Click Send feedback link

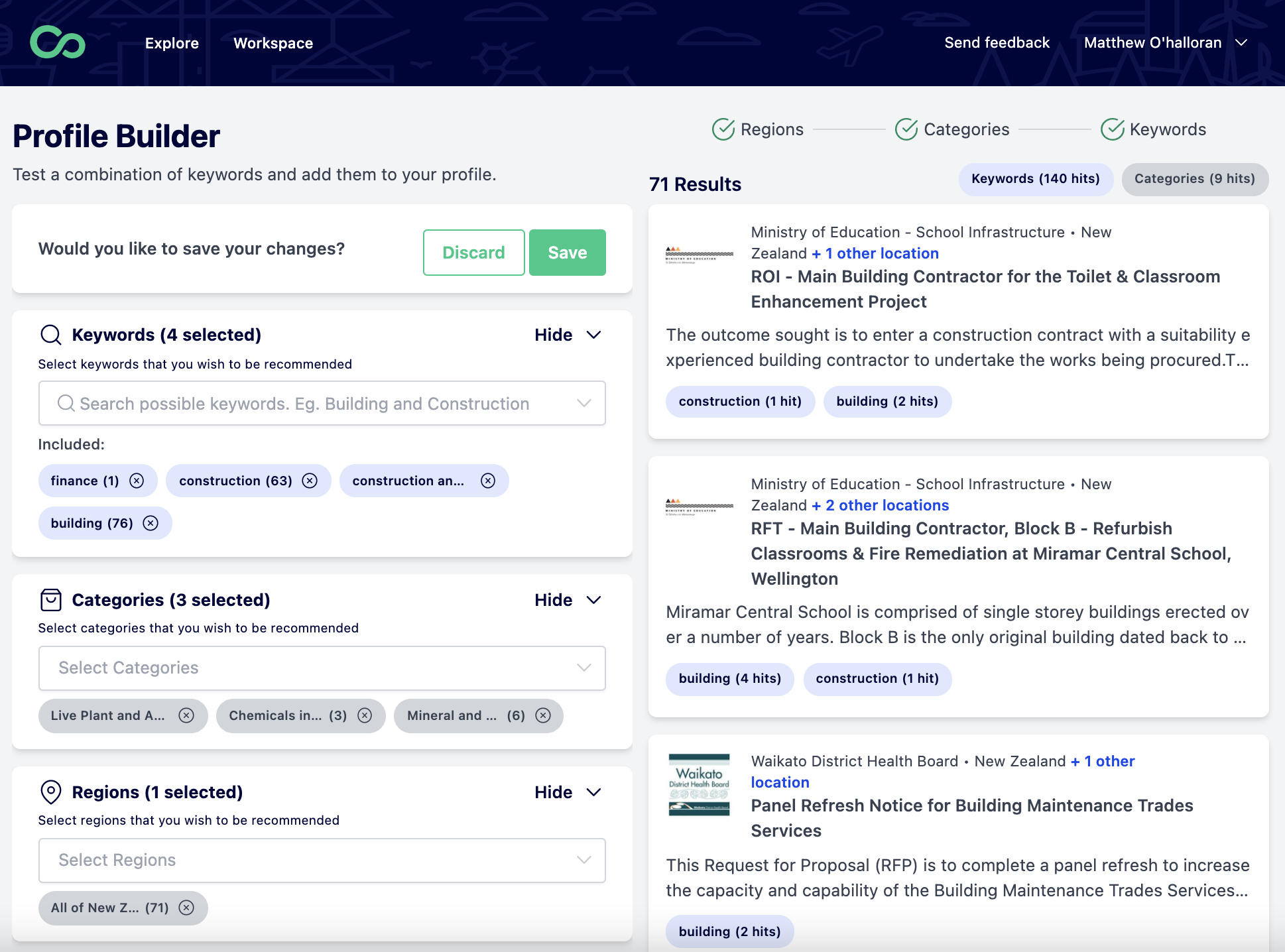(x=997, y=42)
